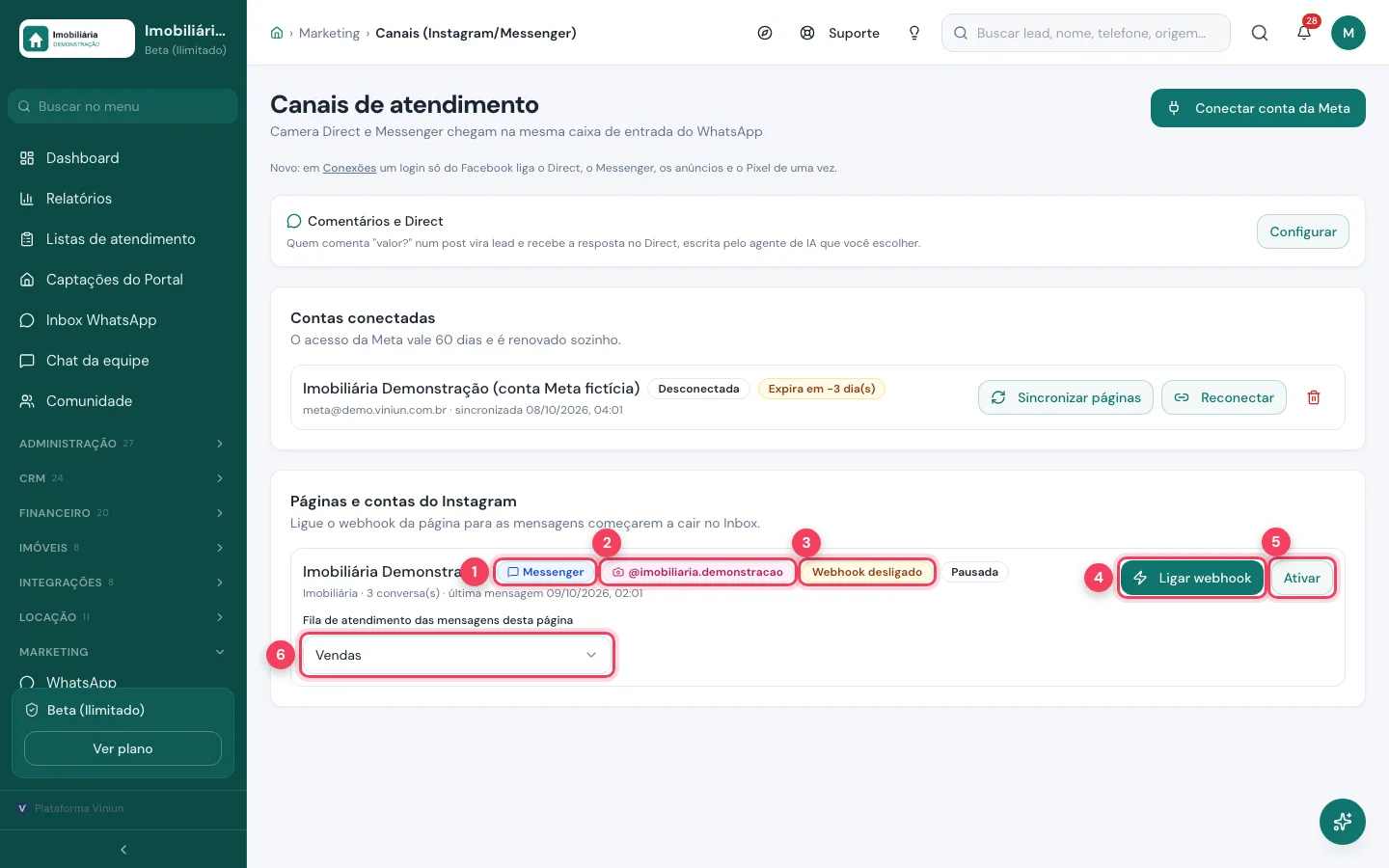Open user avatar M menu
1389x868 pixels.
1348,33
